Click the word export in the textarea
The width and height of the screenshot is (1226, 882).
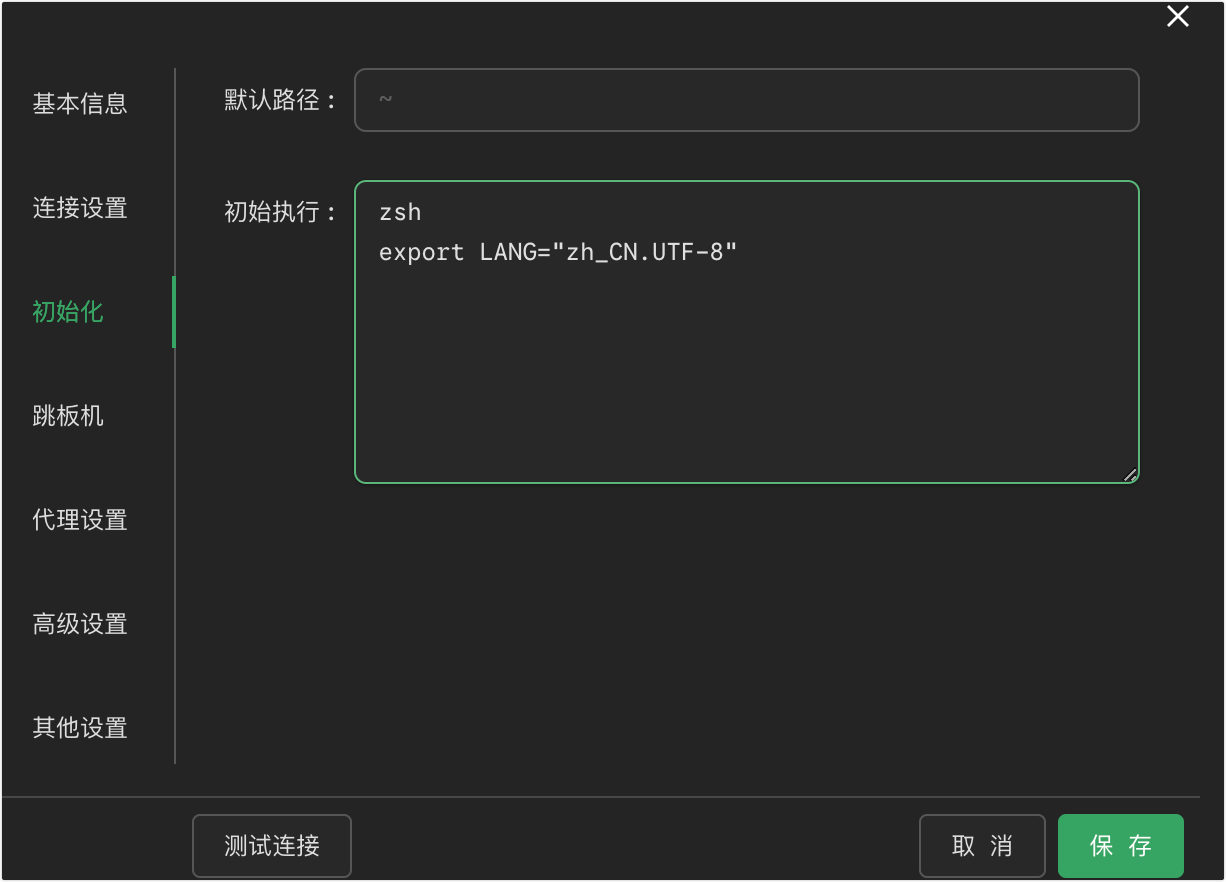tap(421, 252)
